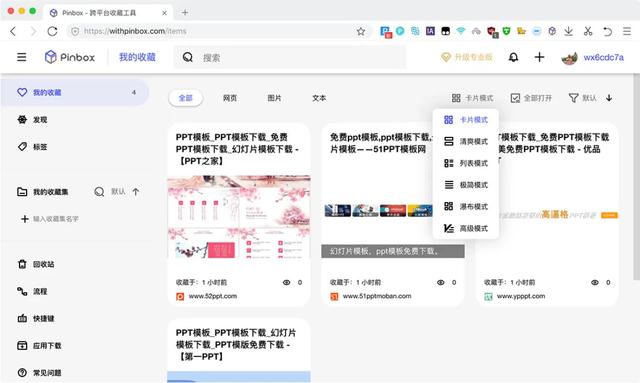Toggle the collections sort-direction up arrow
Viewport: 640px width, 383px height.
coord(136,192)
